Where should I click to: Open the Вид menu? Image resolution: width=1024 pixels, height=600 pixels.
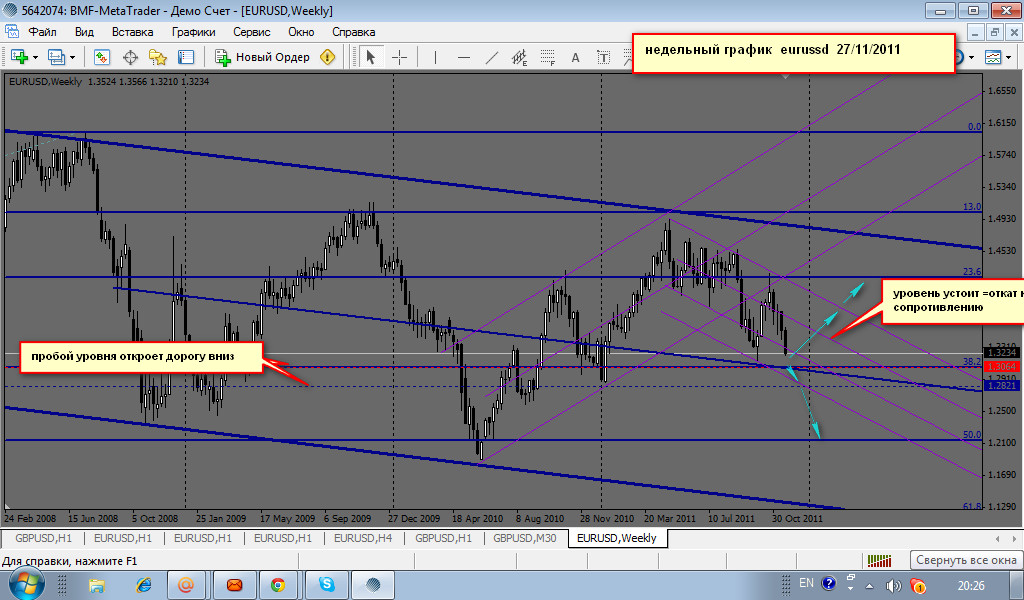[84, 32]
